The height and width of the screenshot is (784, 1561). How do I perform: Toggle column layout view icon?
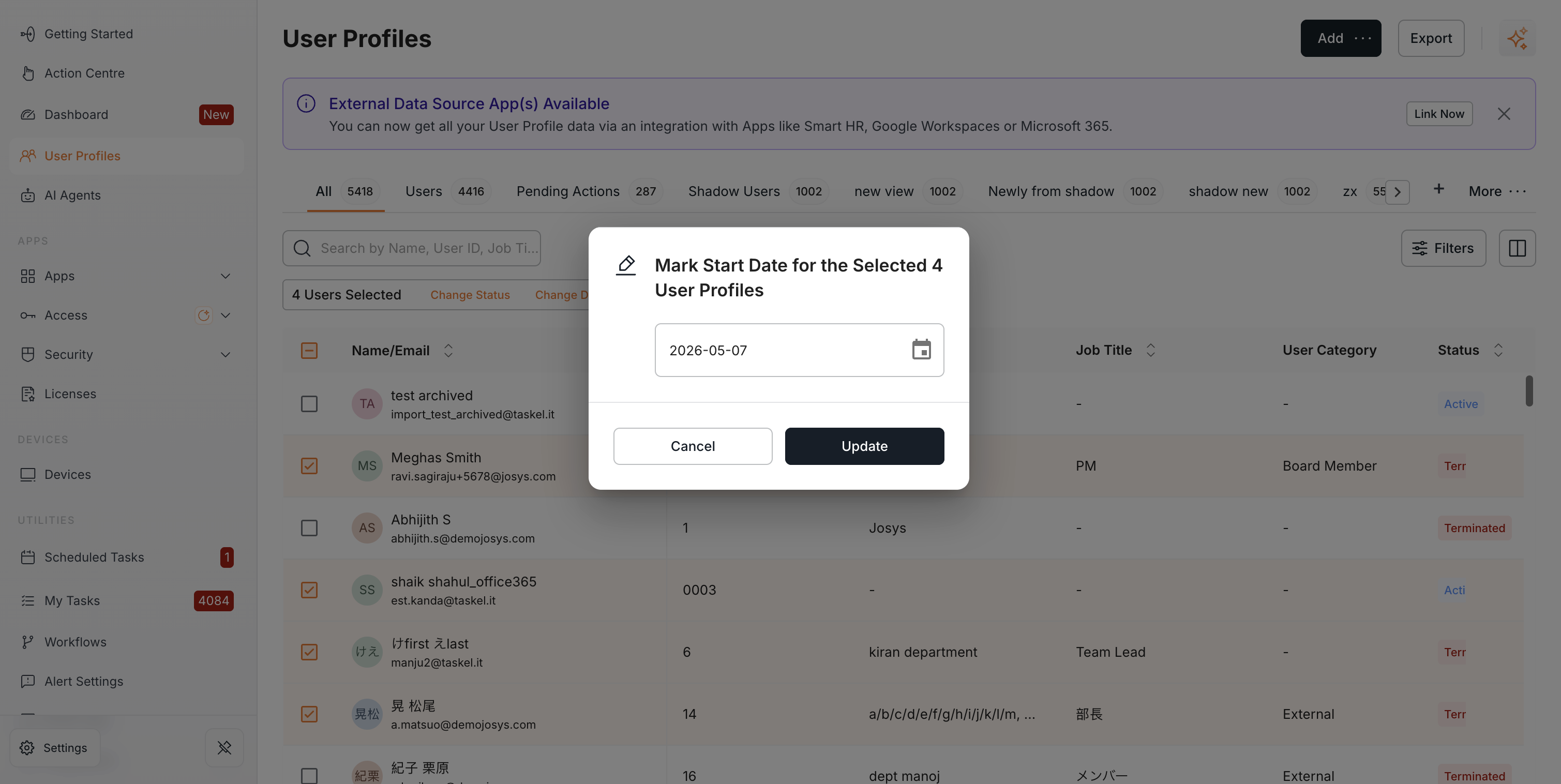click(1517, 248)
